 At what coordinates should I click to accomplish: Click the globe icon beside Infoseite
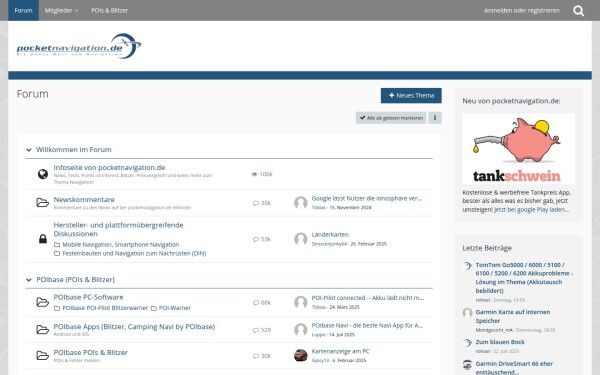pyautogui.click(x=43, y=174)
